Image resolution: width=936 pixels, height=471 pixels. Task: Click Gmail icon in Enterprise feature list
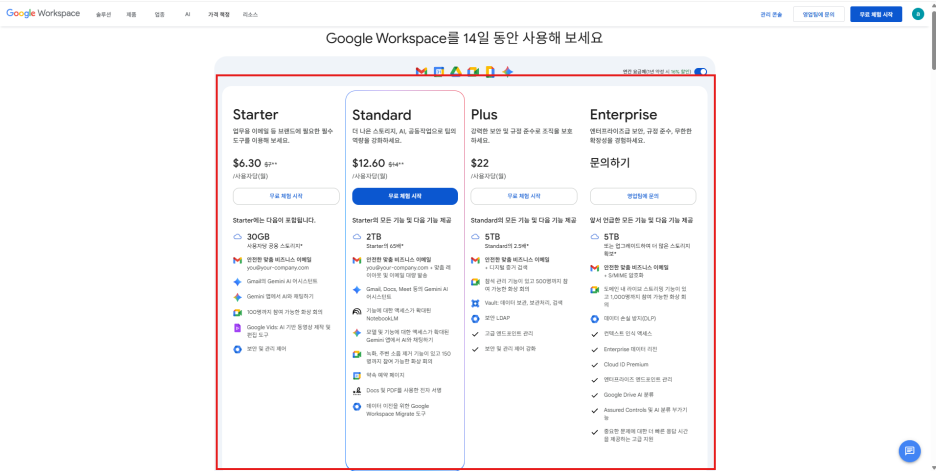point(595,268)
